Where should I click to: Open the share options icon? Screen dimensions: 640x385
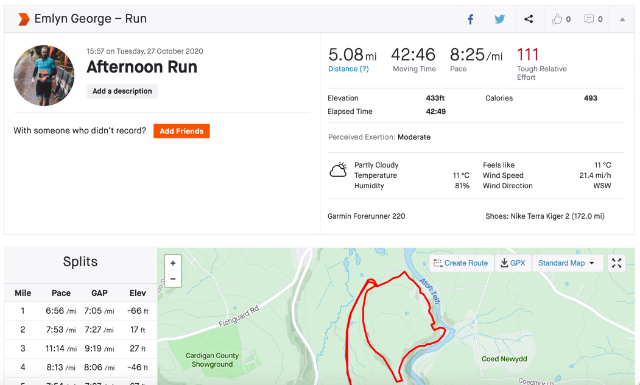point(529,19)
